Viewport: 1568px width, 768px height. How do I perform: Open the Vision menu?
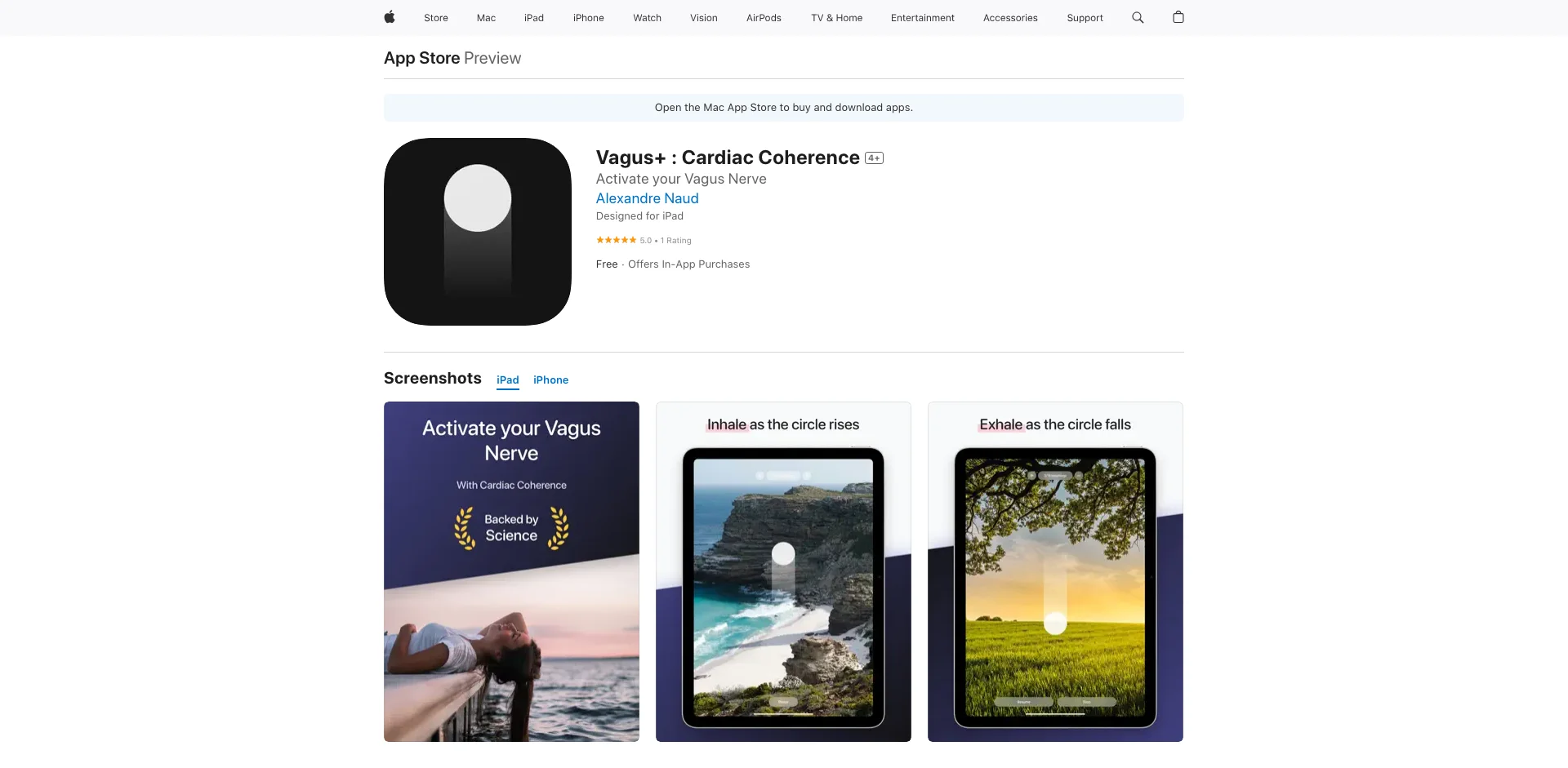click(703, 18)
